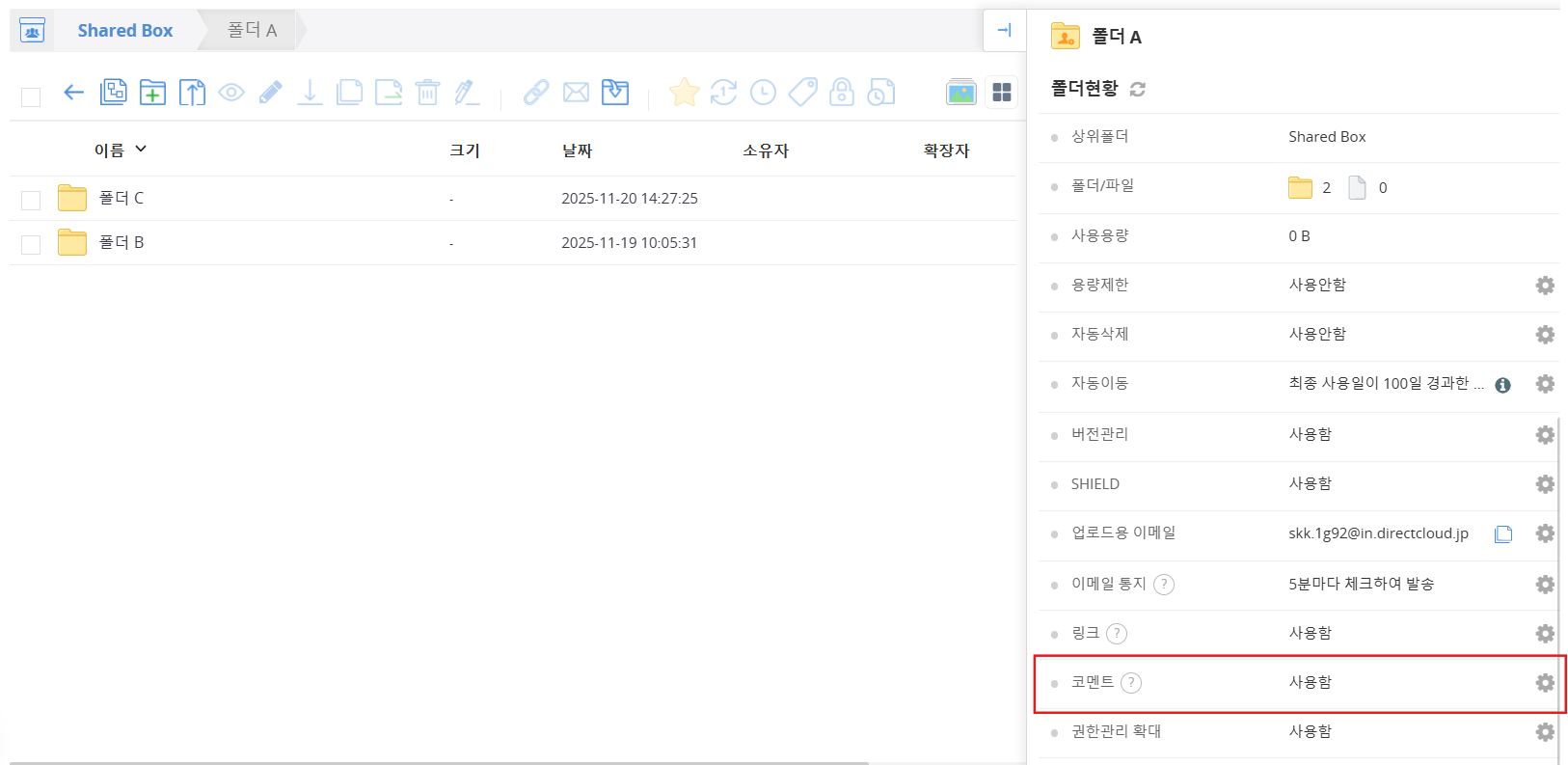Click the upload file icon

192,93
